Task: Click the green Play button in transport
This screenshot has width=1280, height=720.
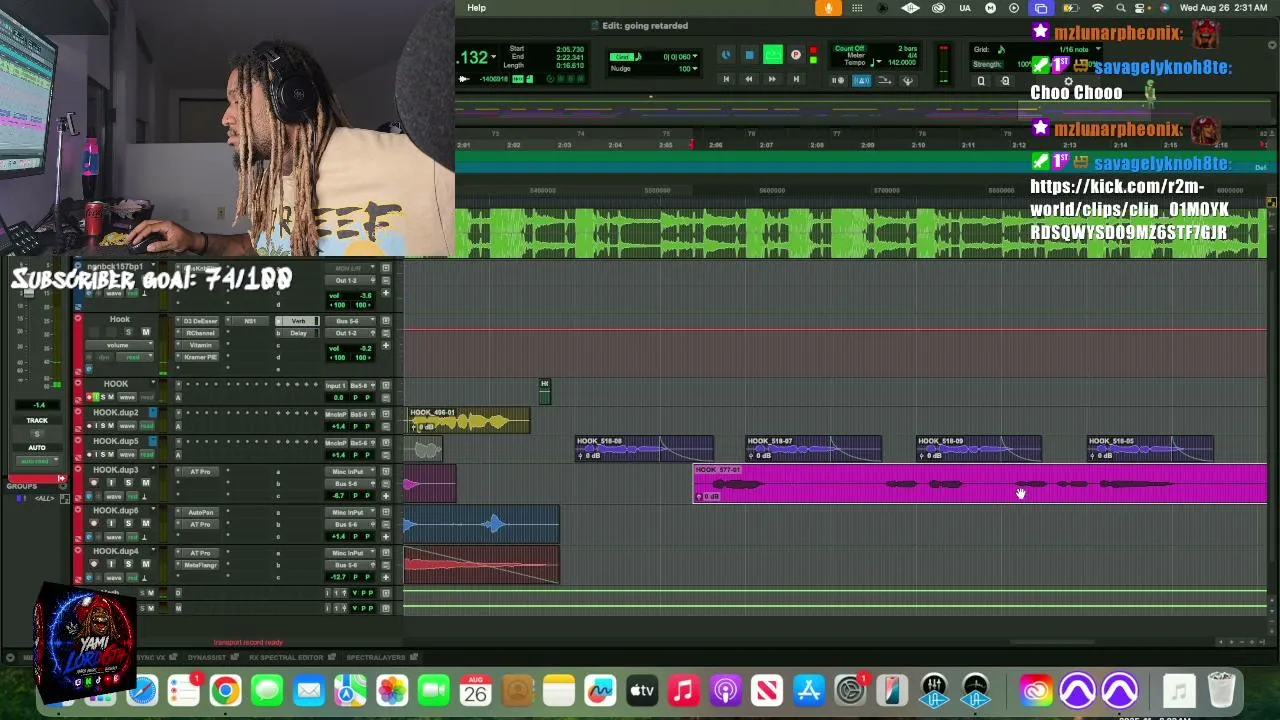Action: (772, 55)
